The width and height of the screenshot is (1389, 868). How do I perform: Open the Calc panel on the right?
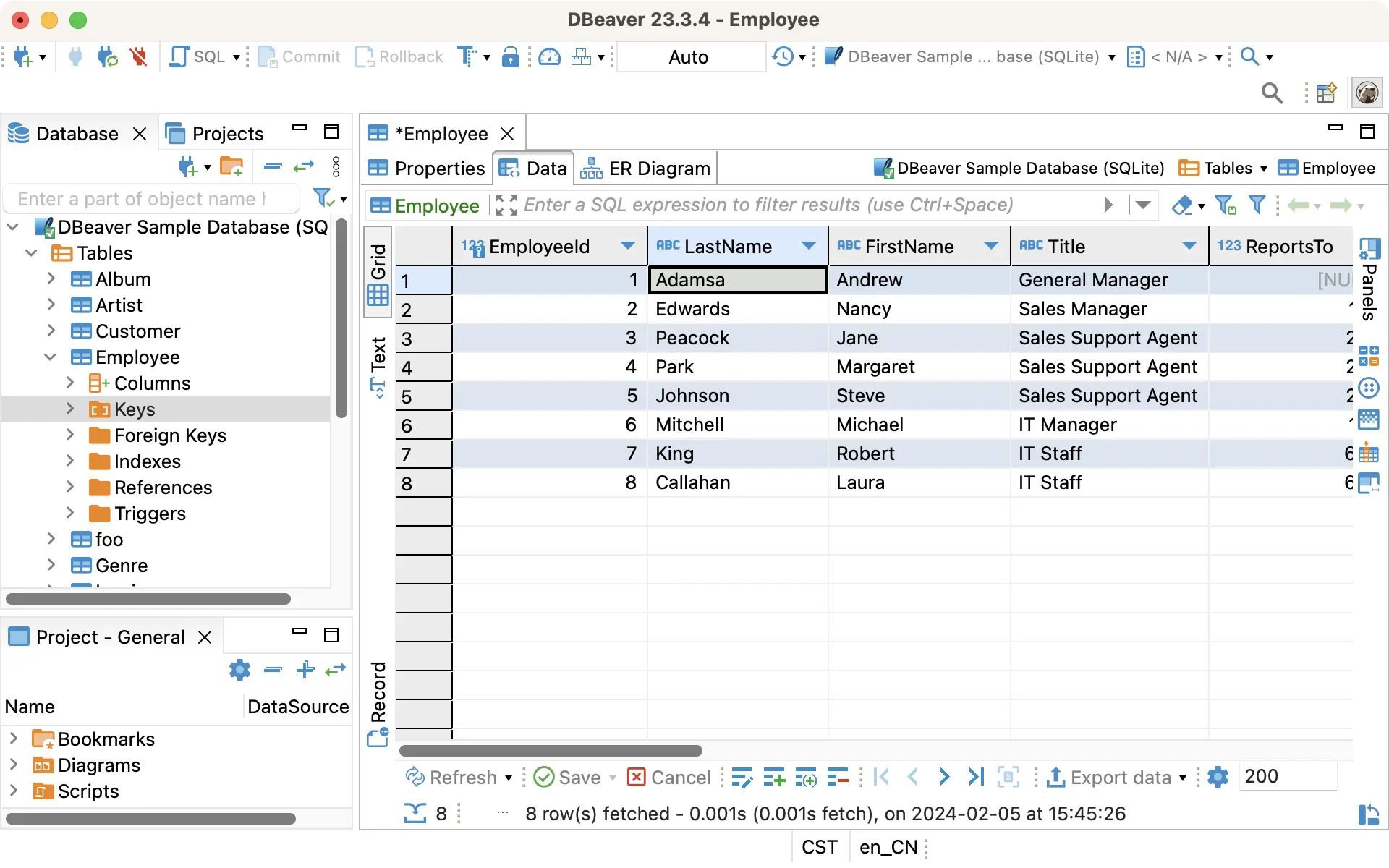pyautogui.click(x=1369, y=357)
